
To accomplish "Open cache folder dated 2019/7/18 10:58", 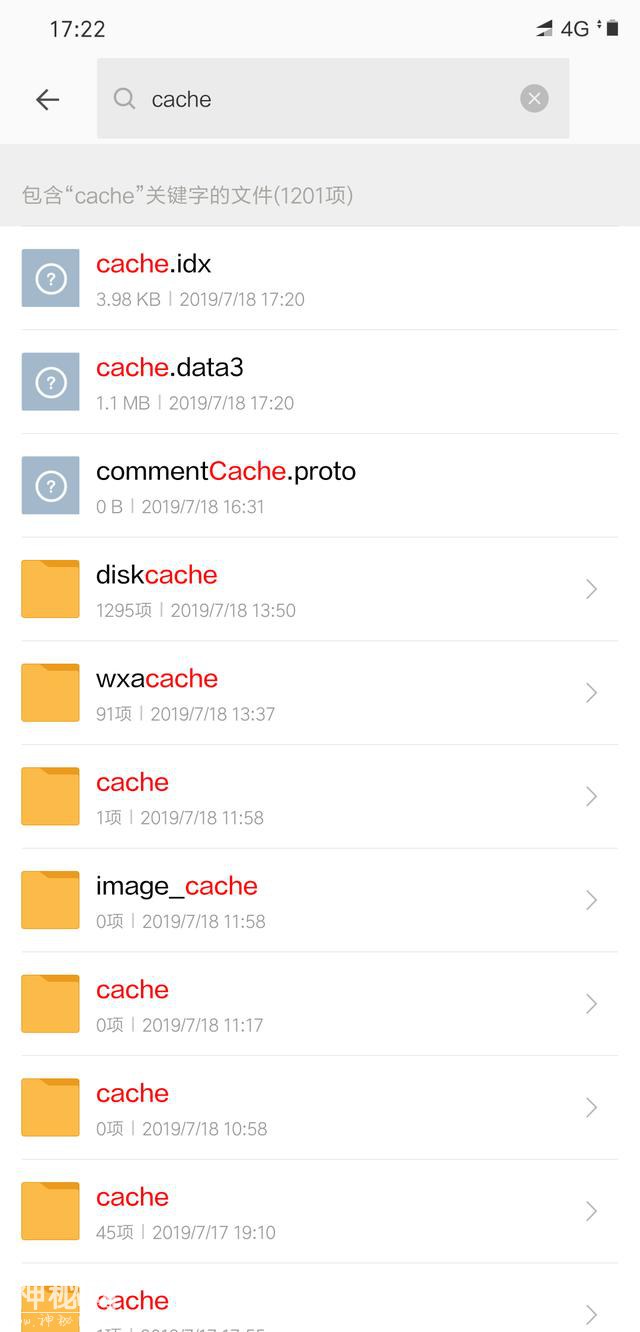I will tap(320, 1107).
